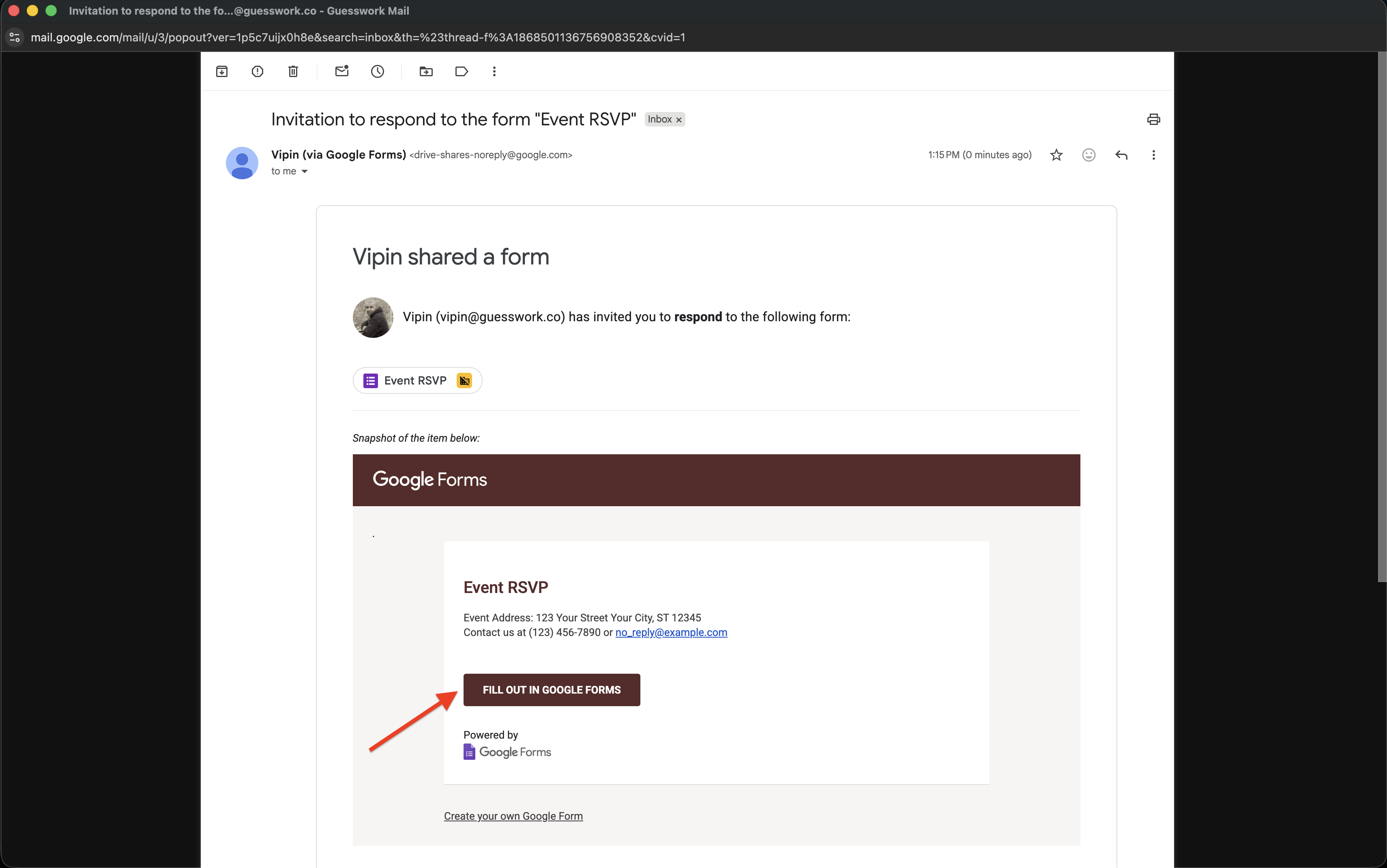This screenshot has height=868, width=1387.
Task: Print the email
Action: (1153, 119)
